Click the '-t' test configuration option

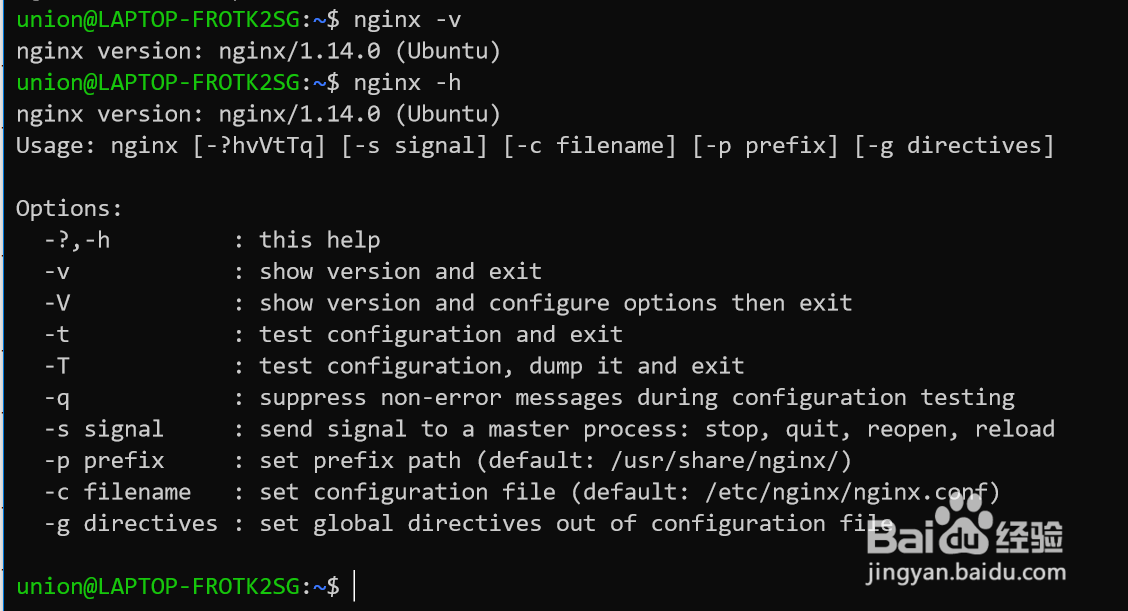tap(333, 335)
